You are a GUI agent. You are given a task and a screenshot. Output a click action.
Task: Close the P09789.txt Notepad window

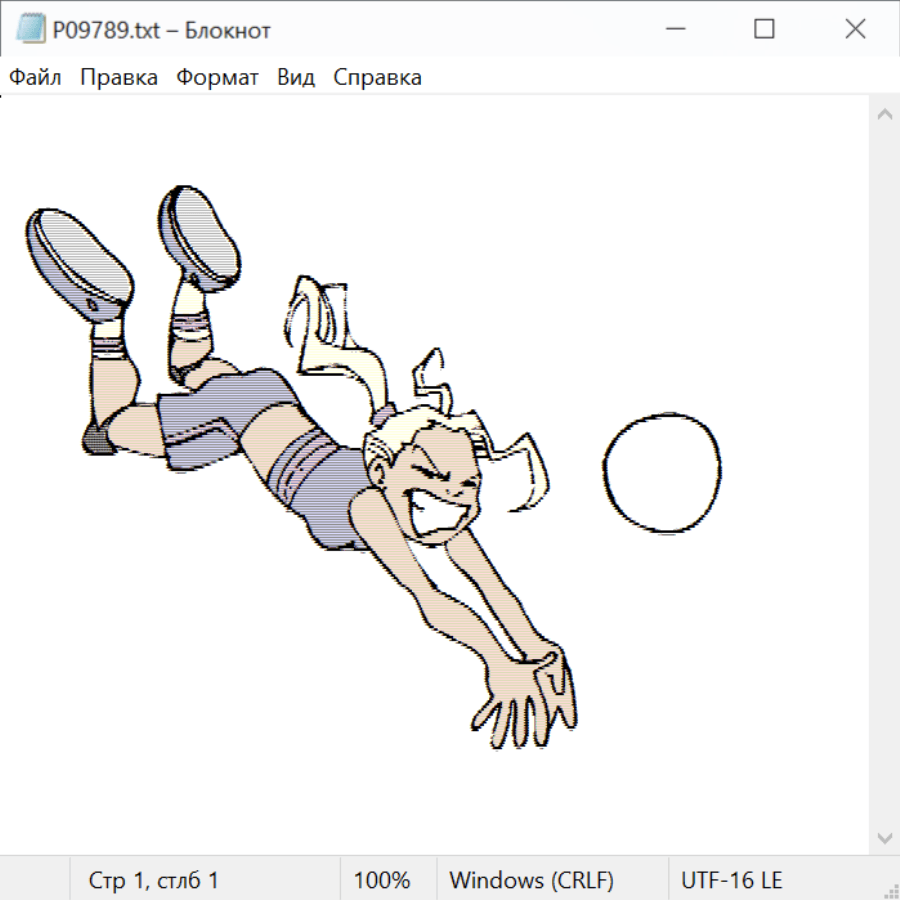pyautogui.click(x=855, y=30)
